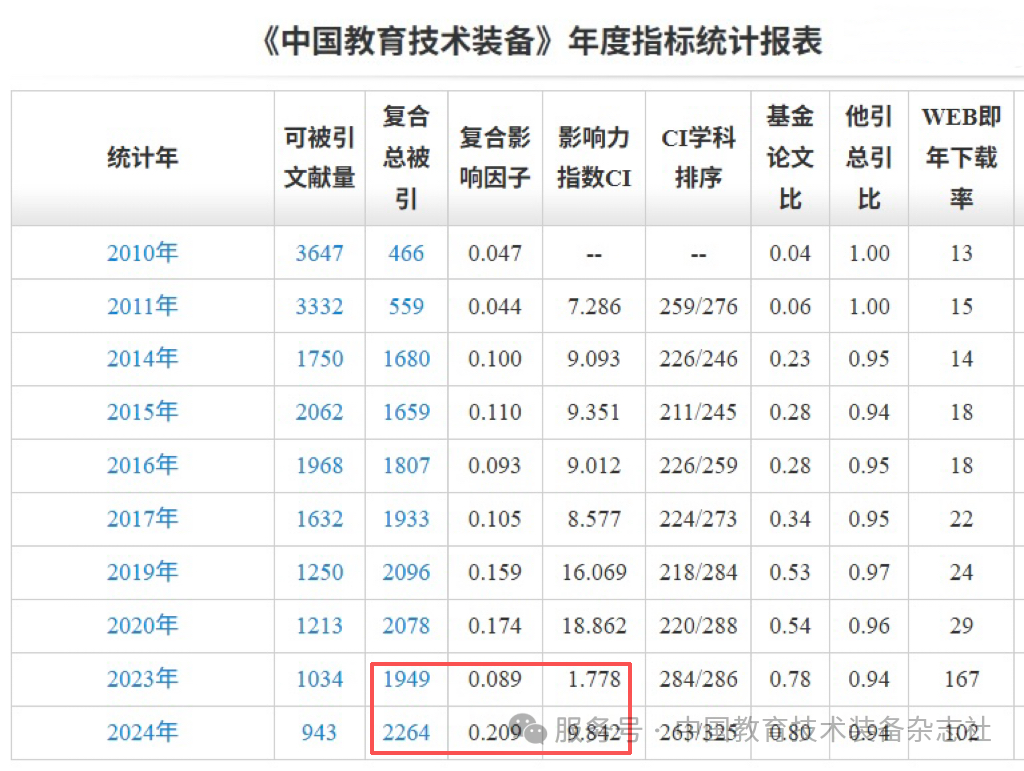Click the 2096 total citations link
This screenshot has width=1024, height=771.
click(x=406, y=573)
